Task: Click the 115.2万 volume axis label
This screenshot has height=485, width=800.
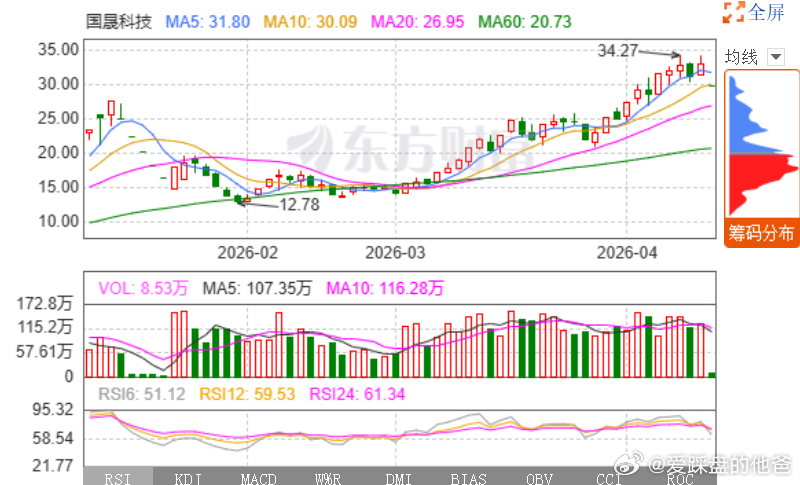Action: pos(44,326)
